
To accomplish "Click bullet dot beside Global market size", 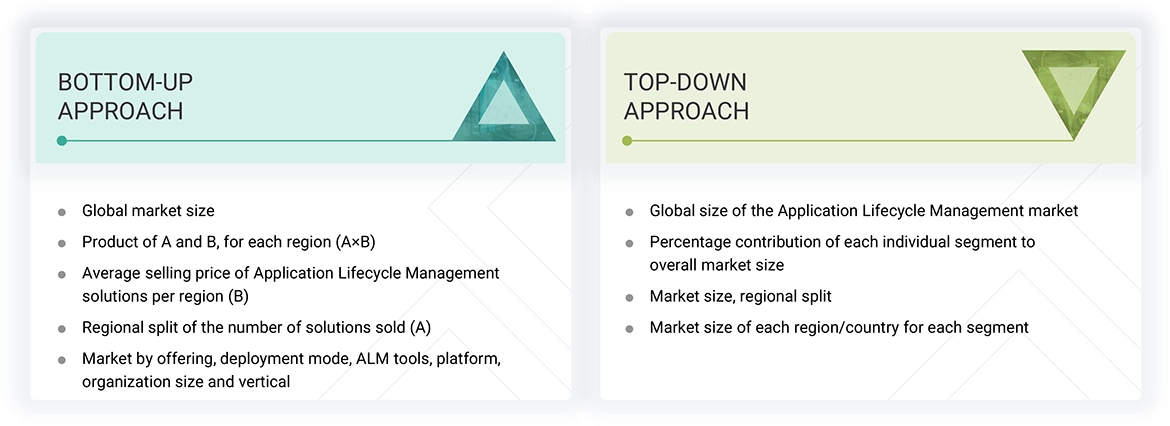I will [62, 212].
